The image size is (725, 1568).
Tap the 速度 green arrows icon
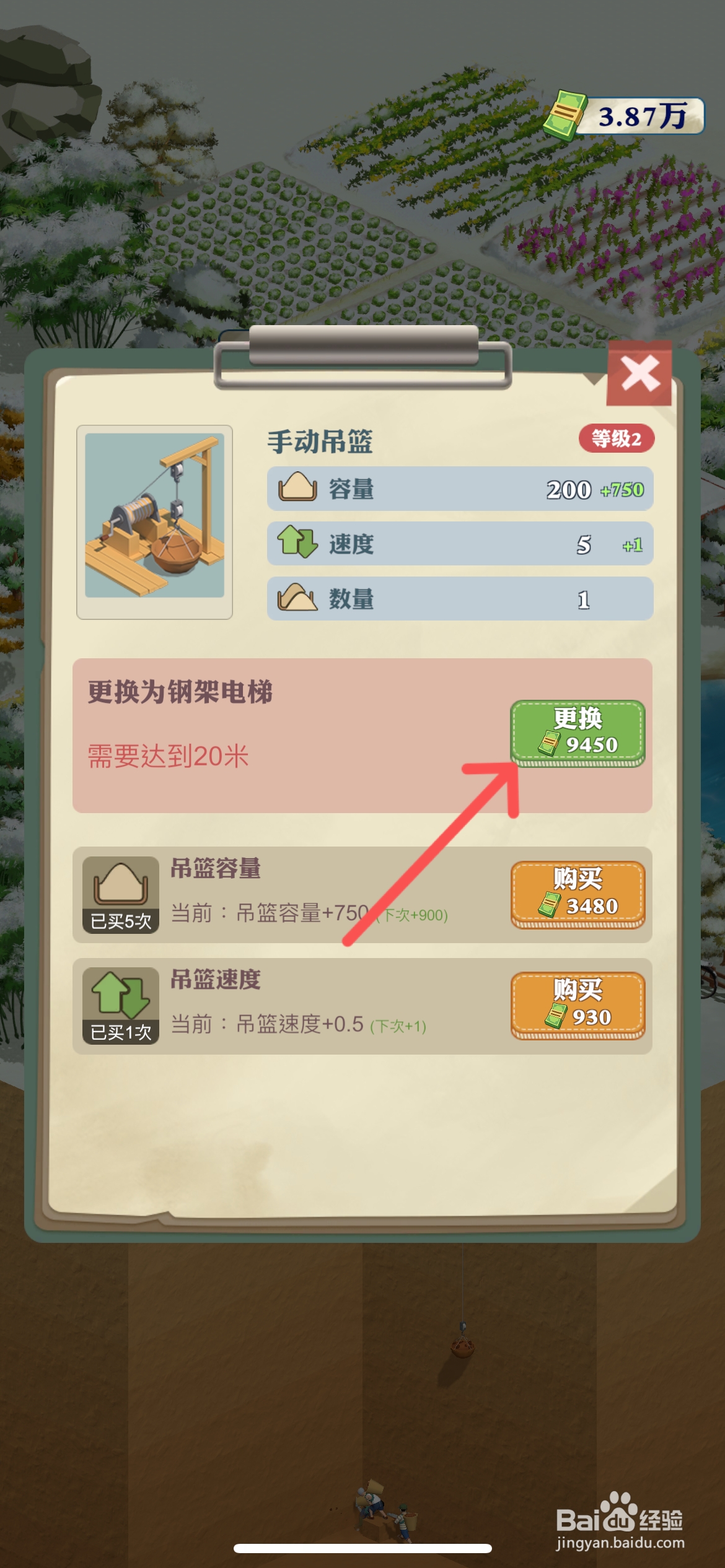point(297,542)
